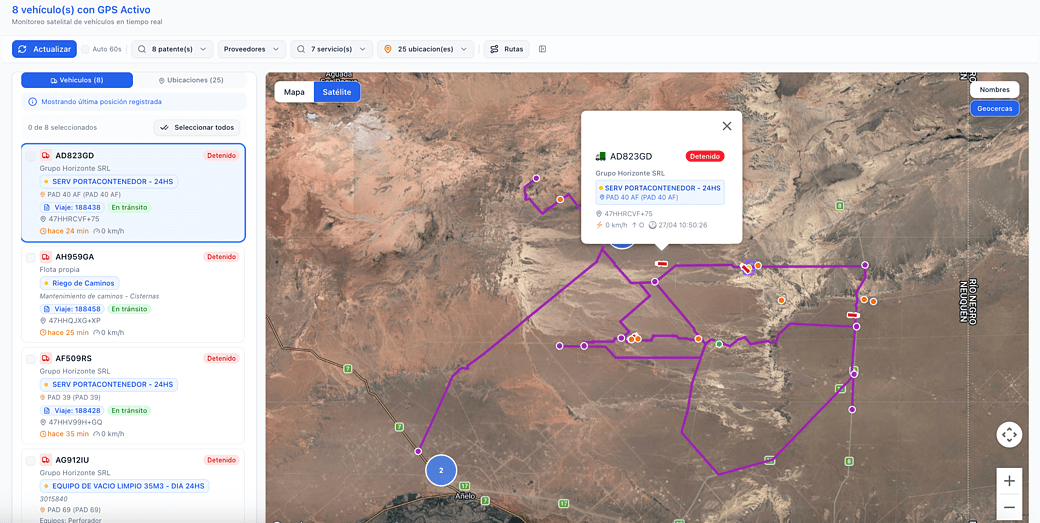
Task: Click the green location marker on map
Action: coord(719,344)
